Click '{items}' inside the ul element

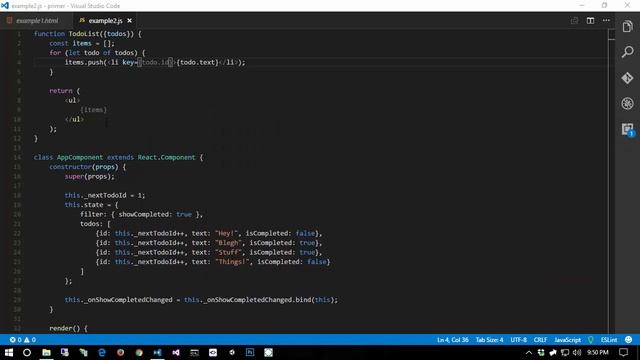(93, 110)
